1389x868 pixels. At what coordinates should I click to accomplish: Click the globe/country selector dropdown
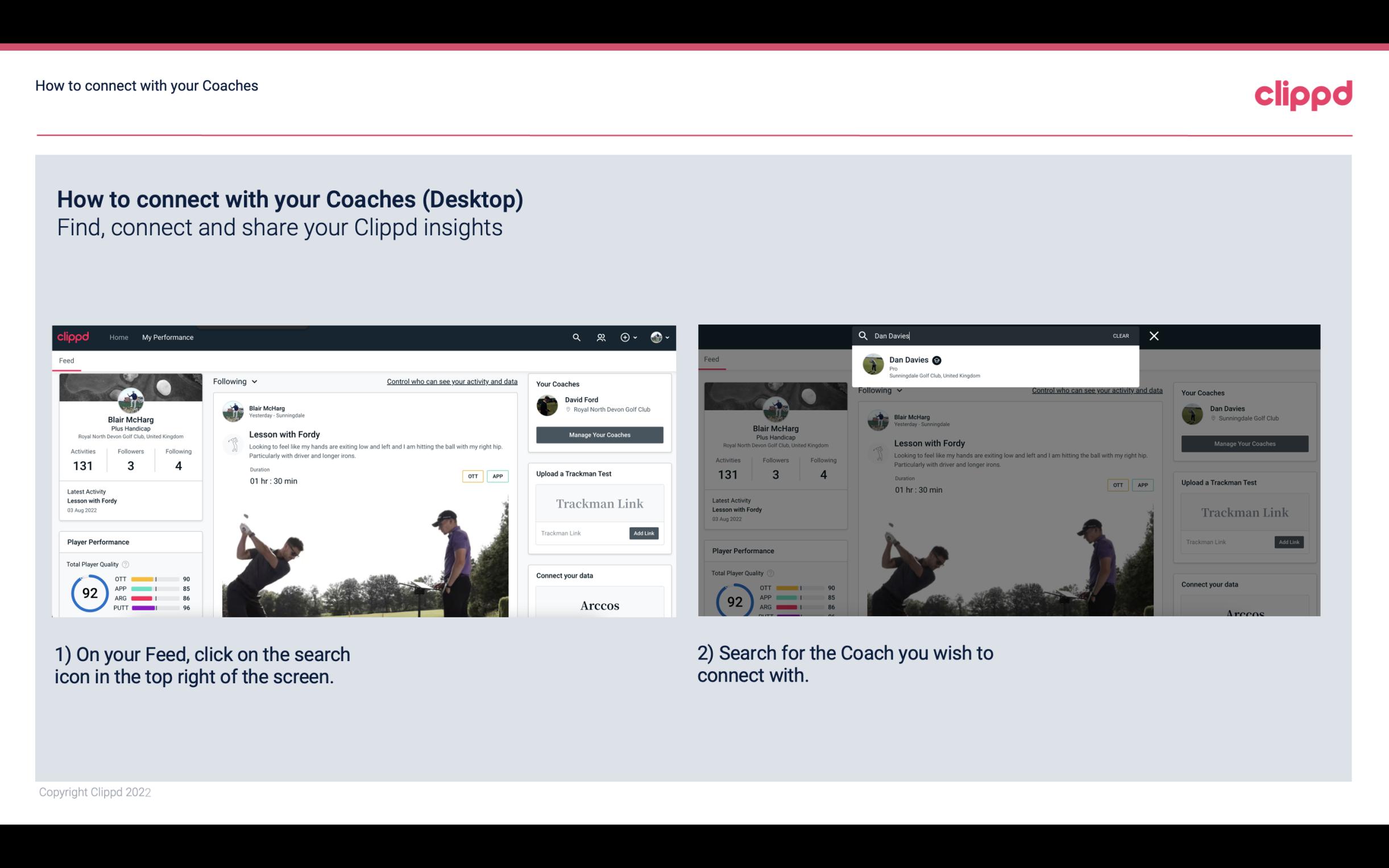coord(660,337)
